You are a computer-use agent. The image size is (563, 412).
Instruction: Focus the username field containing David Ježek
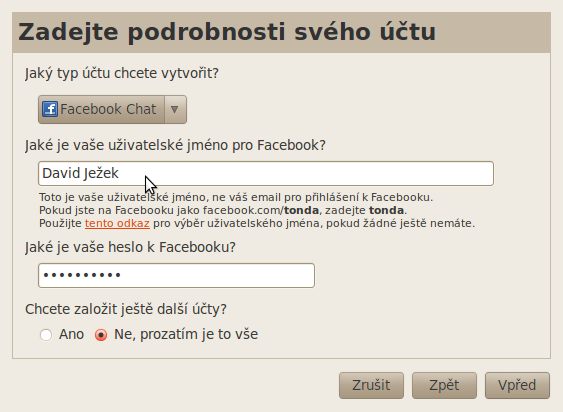266,173
